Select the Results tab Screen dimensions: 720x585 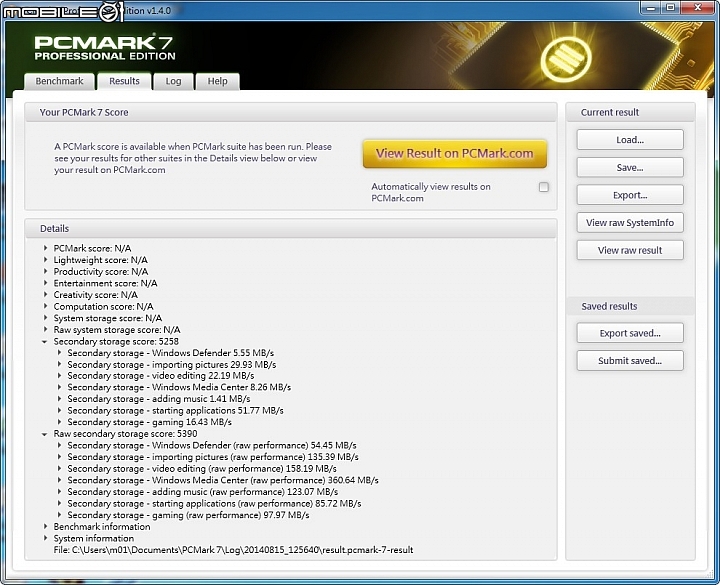tap(124, 81)
